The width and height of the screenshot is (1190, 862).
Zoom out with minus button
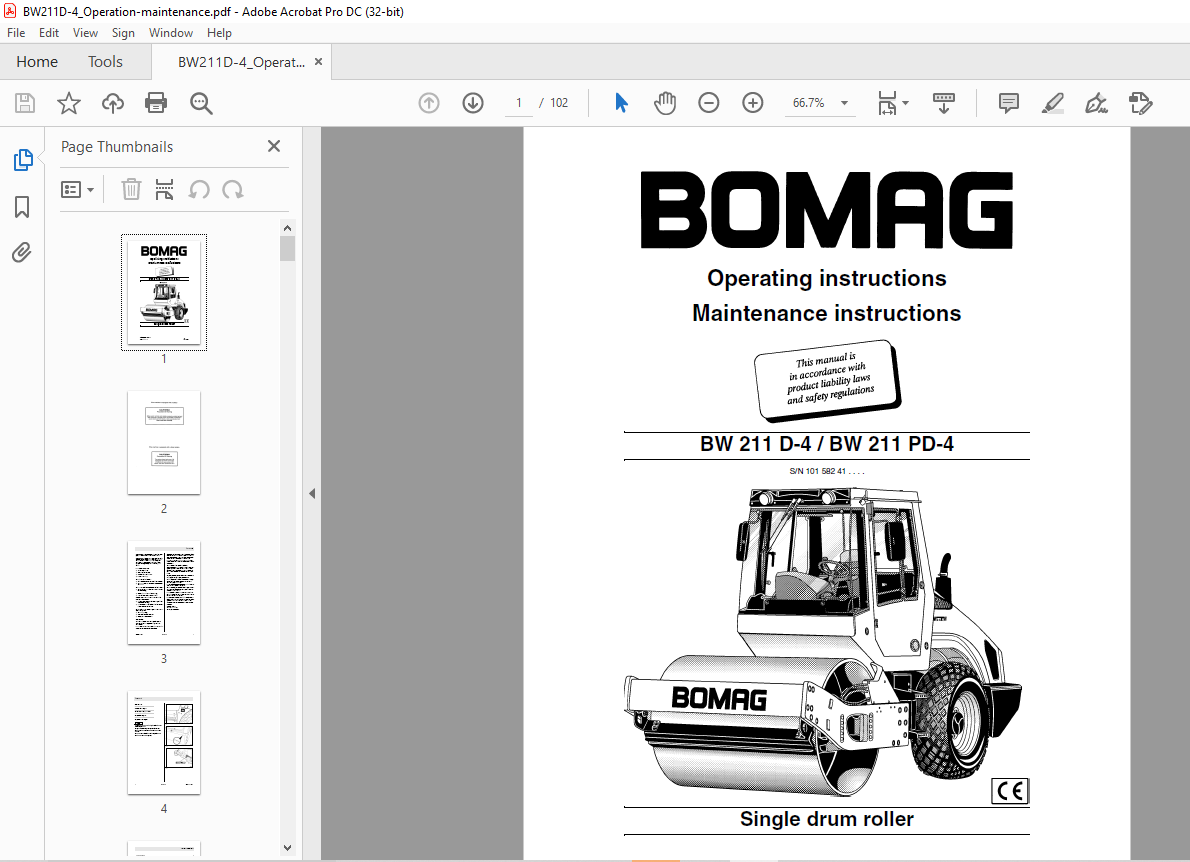(x=709, y=102)
